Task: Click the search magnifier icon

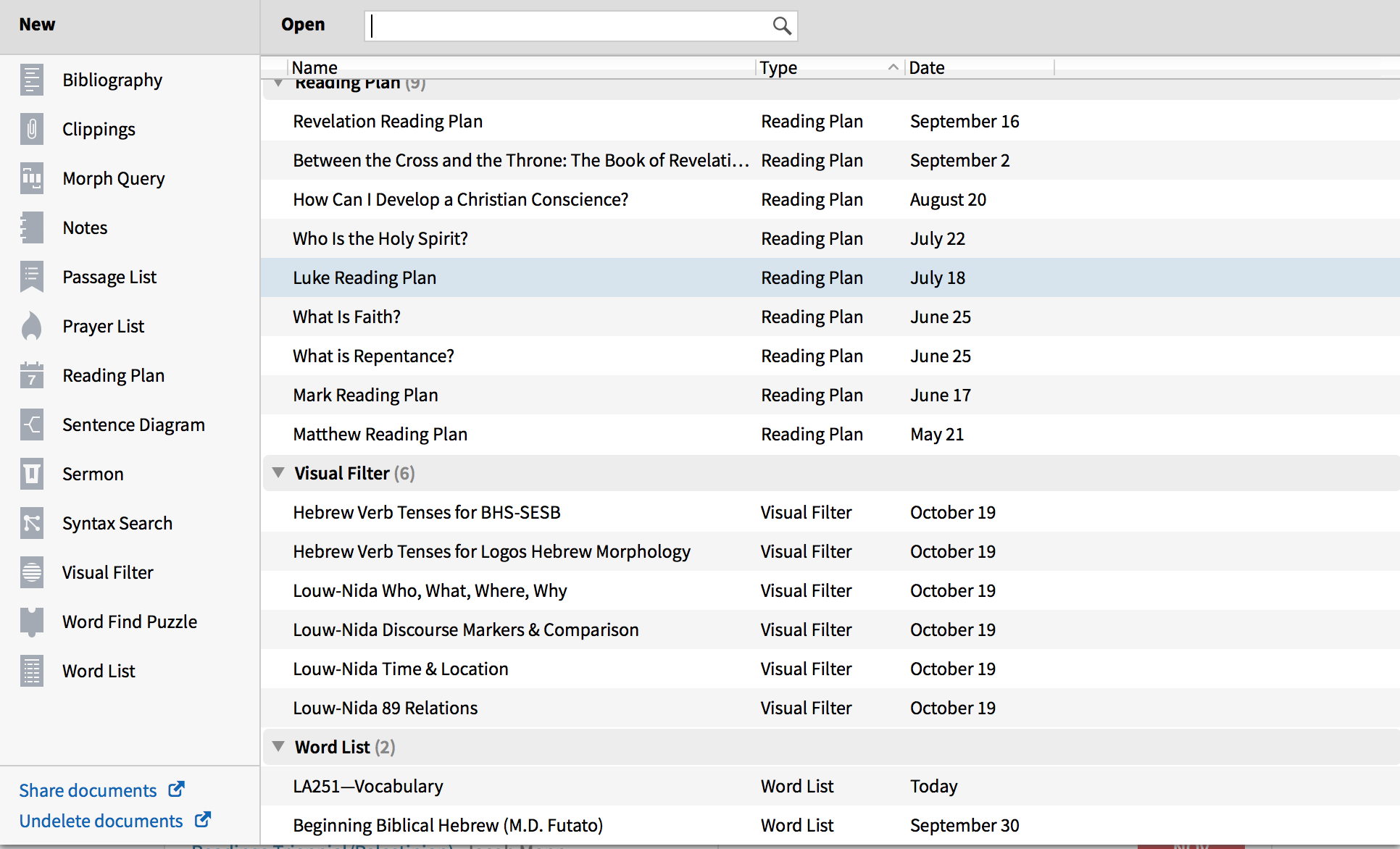Action: pos(781,26)
